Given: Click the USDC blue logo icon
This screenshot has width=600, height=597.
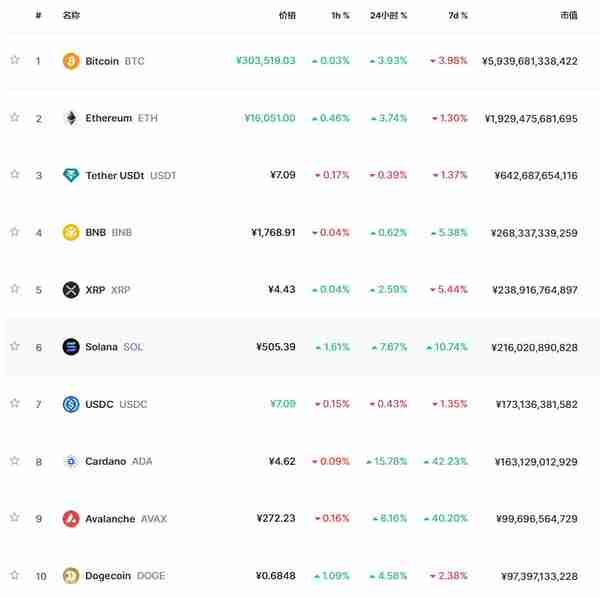Looking at the screenshot, I should tap(71, 404).
